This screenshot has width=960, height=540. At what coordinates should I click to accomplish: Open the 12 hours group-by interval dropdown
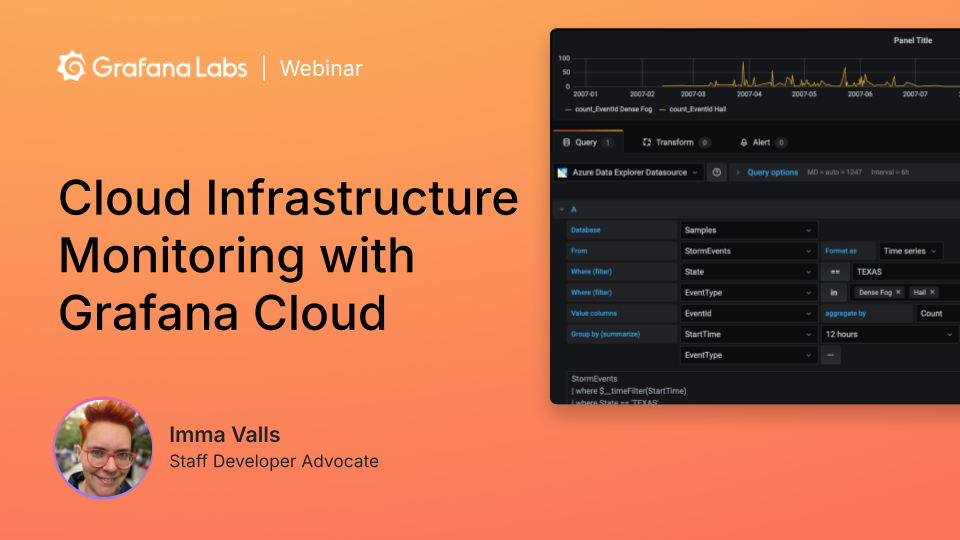coord(888,334)
